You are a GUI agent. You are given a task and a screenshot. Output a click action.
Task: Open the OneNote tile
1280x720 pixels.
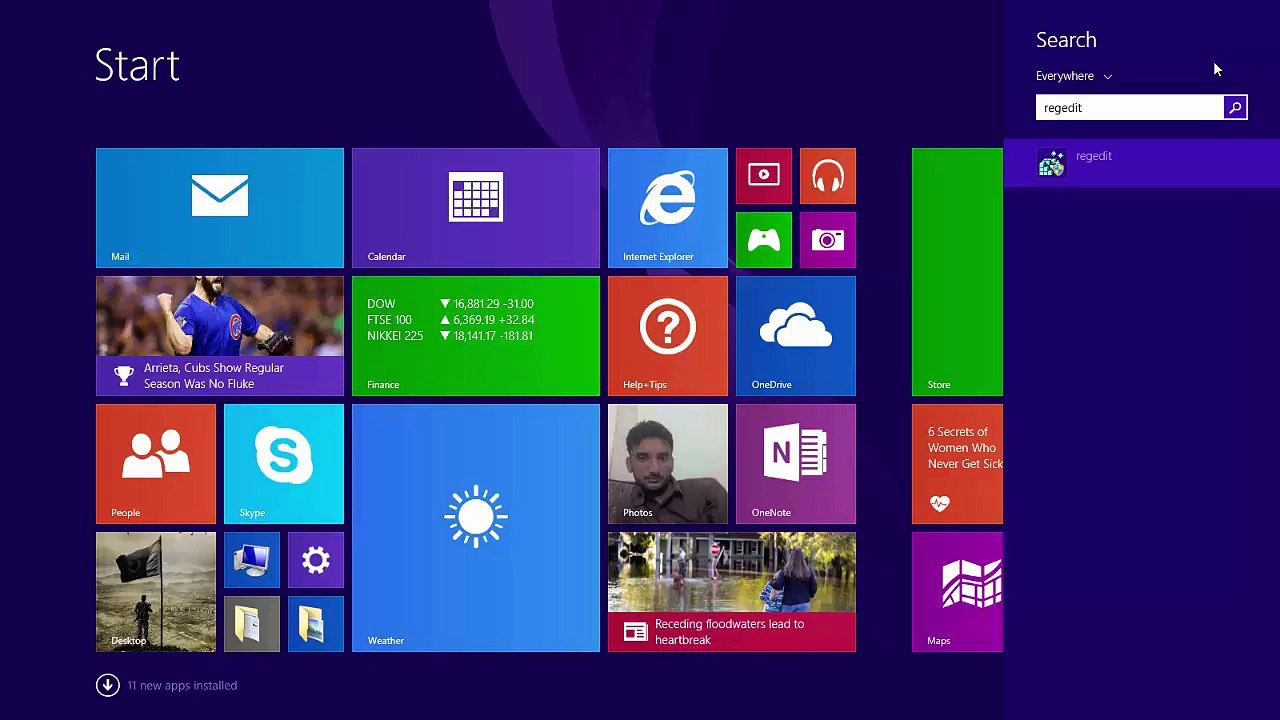[796, 464]
